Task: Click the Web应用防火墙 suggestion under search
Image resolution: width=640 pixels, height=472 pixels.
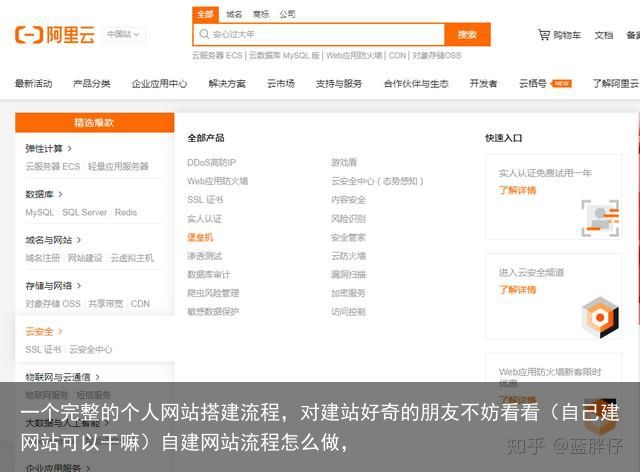Action: (x=354, y=56)
